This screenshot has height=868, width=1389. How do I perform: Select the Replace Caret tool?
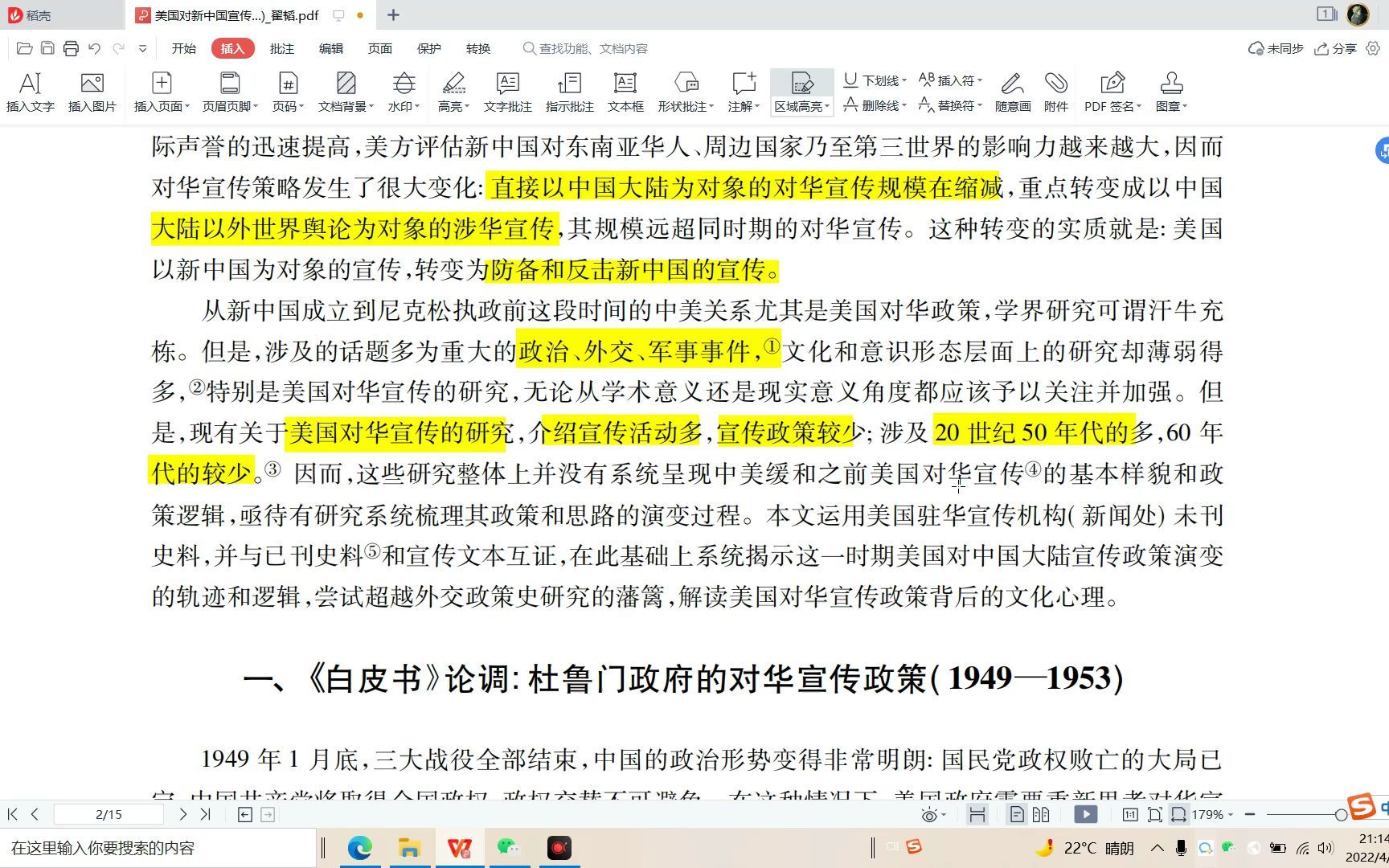click(950, 105)
